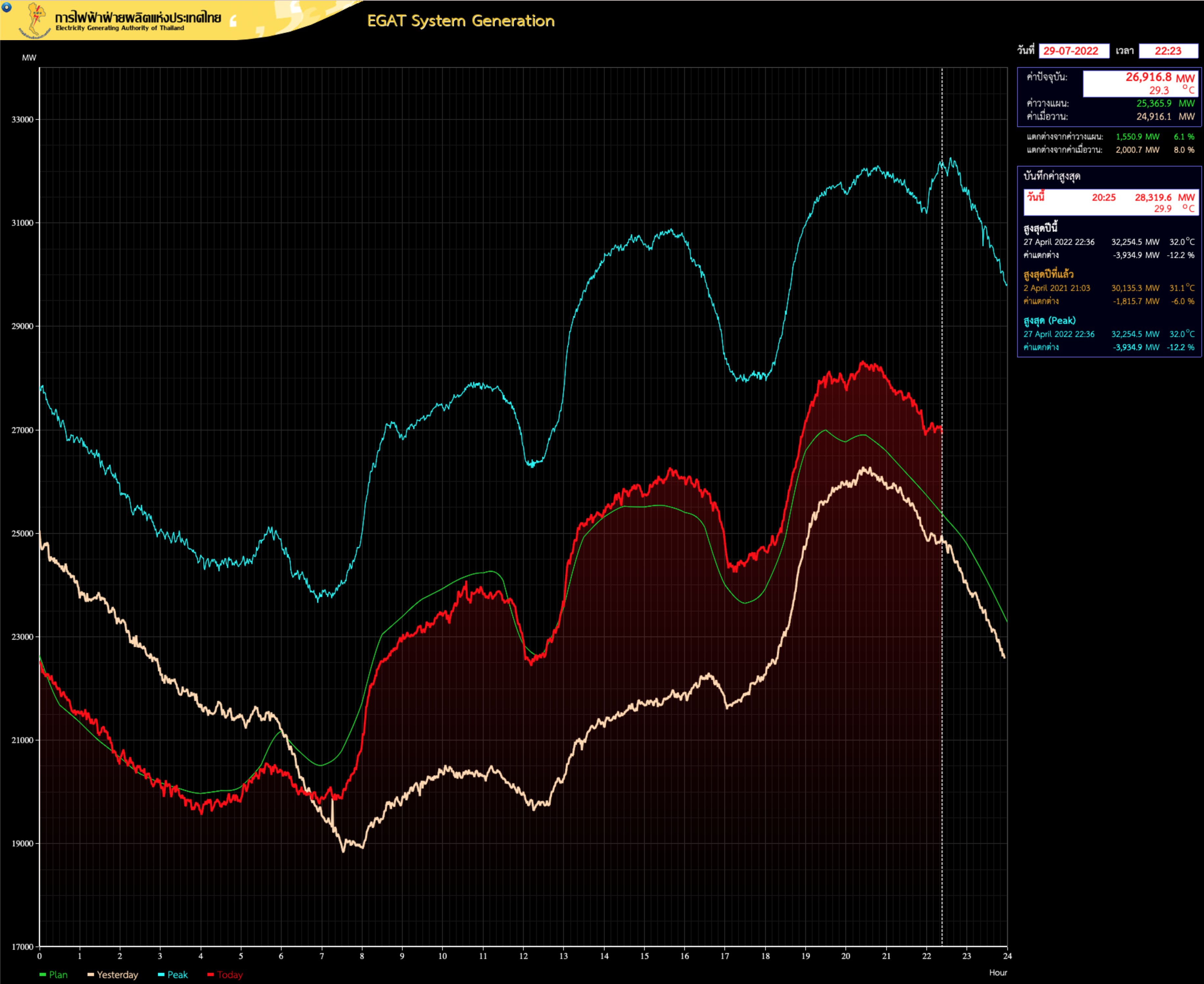Viewport: 1204px width, 984px height.
Task: Click the บันทึกค่าสูงสุด panel heading
Action: (1052, 176)
